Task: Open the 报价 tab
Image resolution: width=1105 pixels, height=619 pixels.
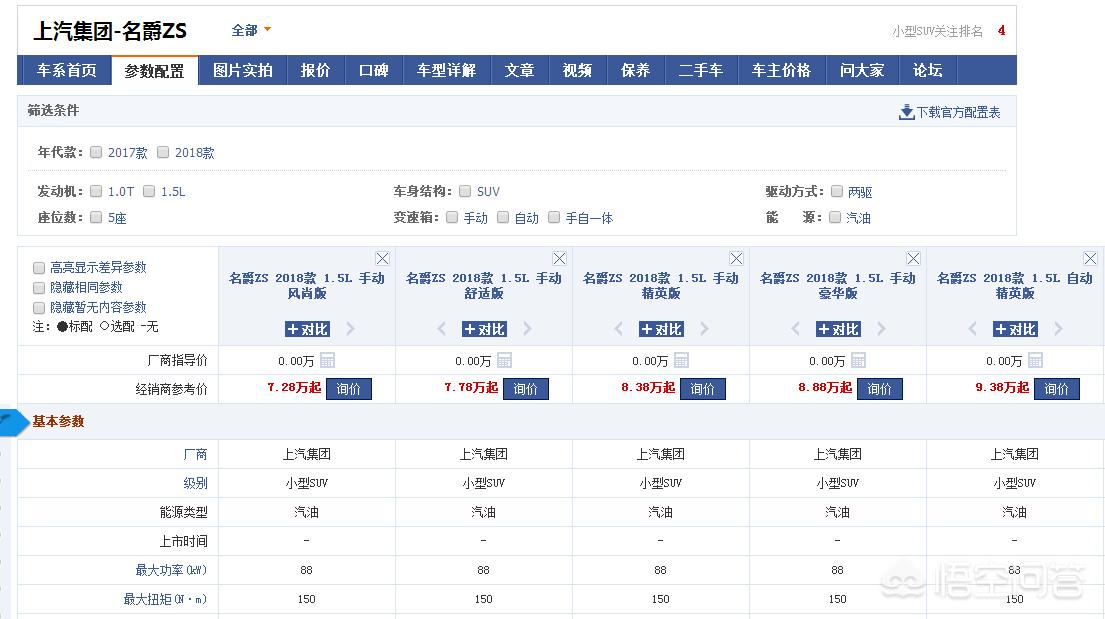Action: click(x=316, y=70)
